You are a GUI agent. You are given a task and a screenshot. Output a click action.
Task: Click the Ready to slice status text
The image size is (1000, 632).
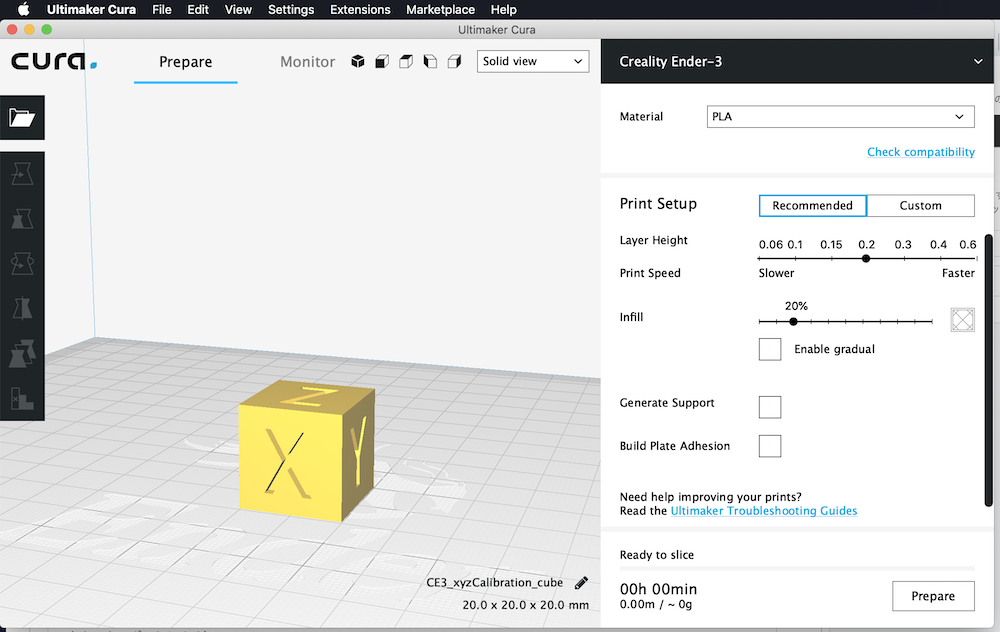tap(656, 555)
